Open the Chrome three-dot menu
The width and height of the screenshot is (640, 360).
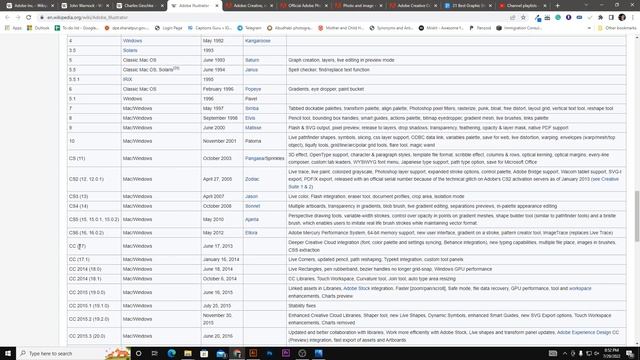[633, 18]
